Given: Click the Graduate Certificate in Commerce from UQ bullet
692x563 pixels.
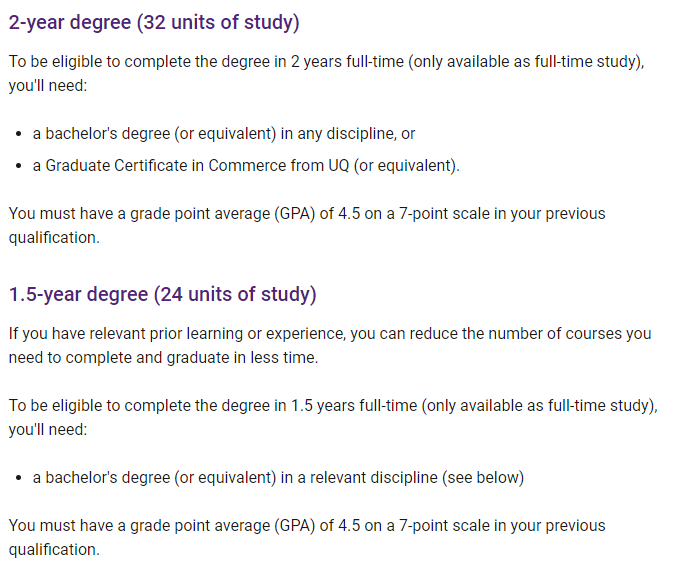Looking at the screenshot, I should pyautogui.click(x=246, y=165).
